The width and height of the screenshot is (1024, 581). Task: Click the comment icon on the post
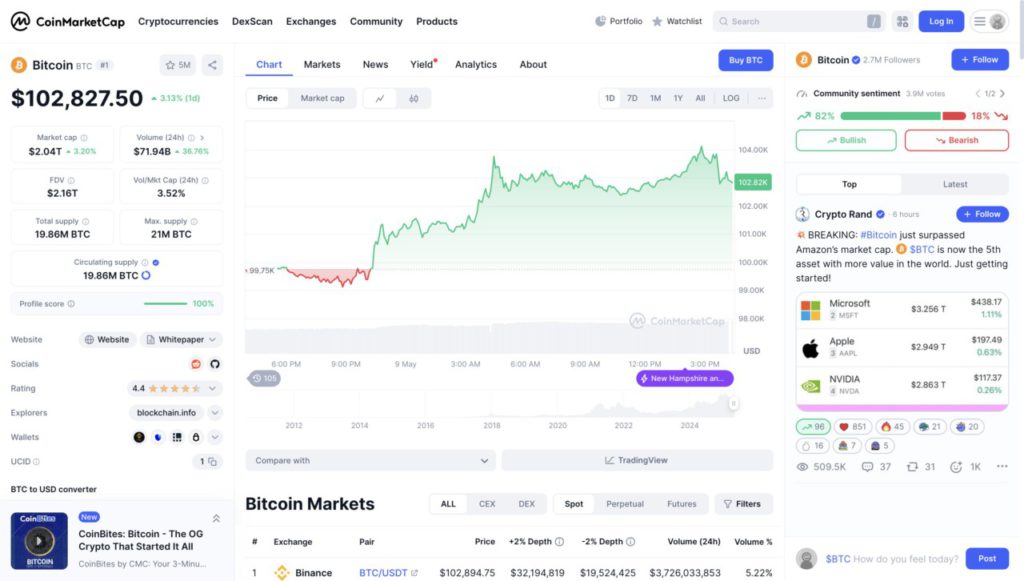click(x=868, y=467)
